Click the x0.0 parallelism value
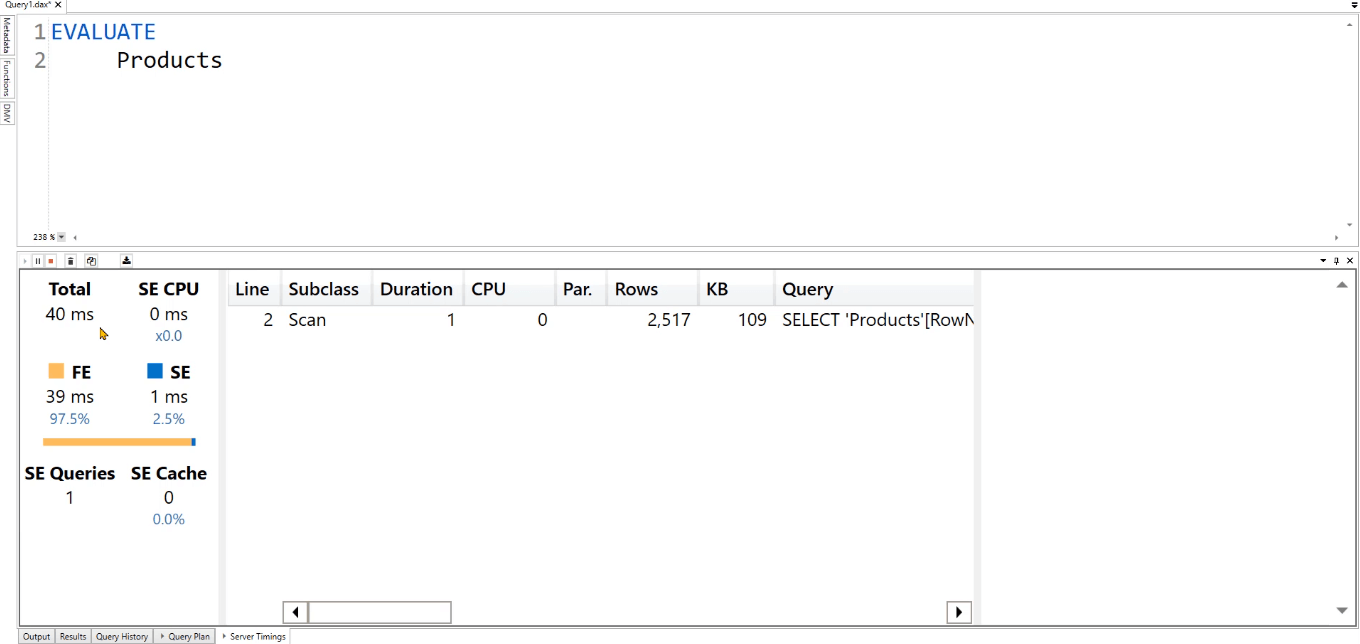 [x=169, y=336]
